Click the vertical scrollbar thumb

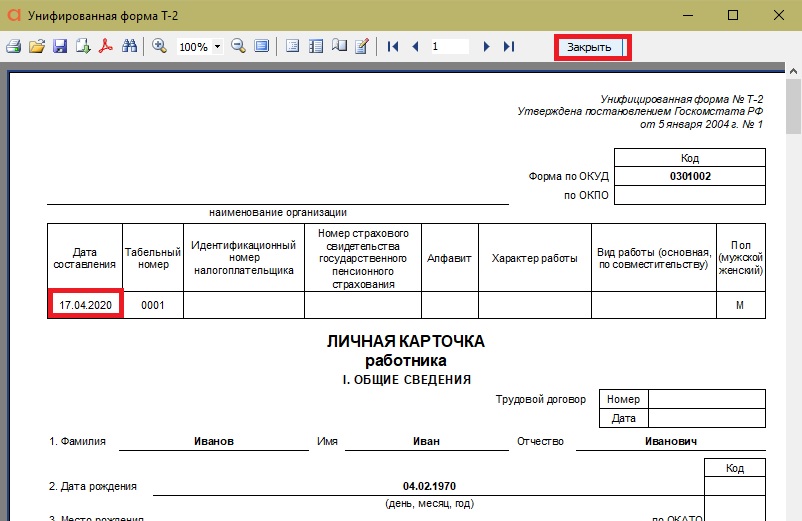(x=793, y=106)
